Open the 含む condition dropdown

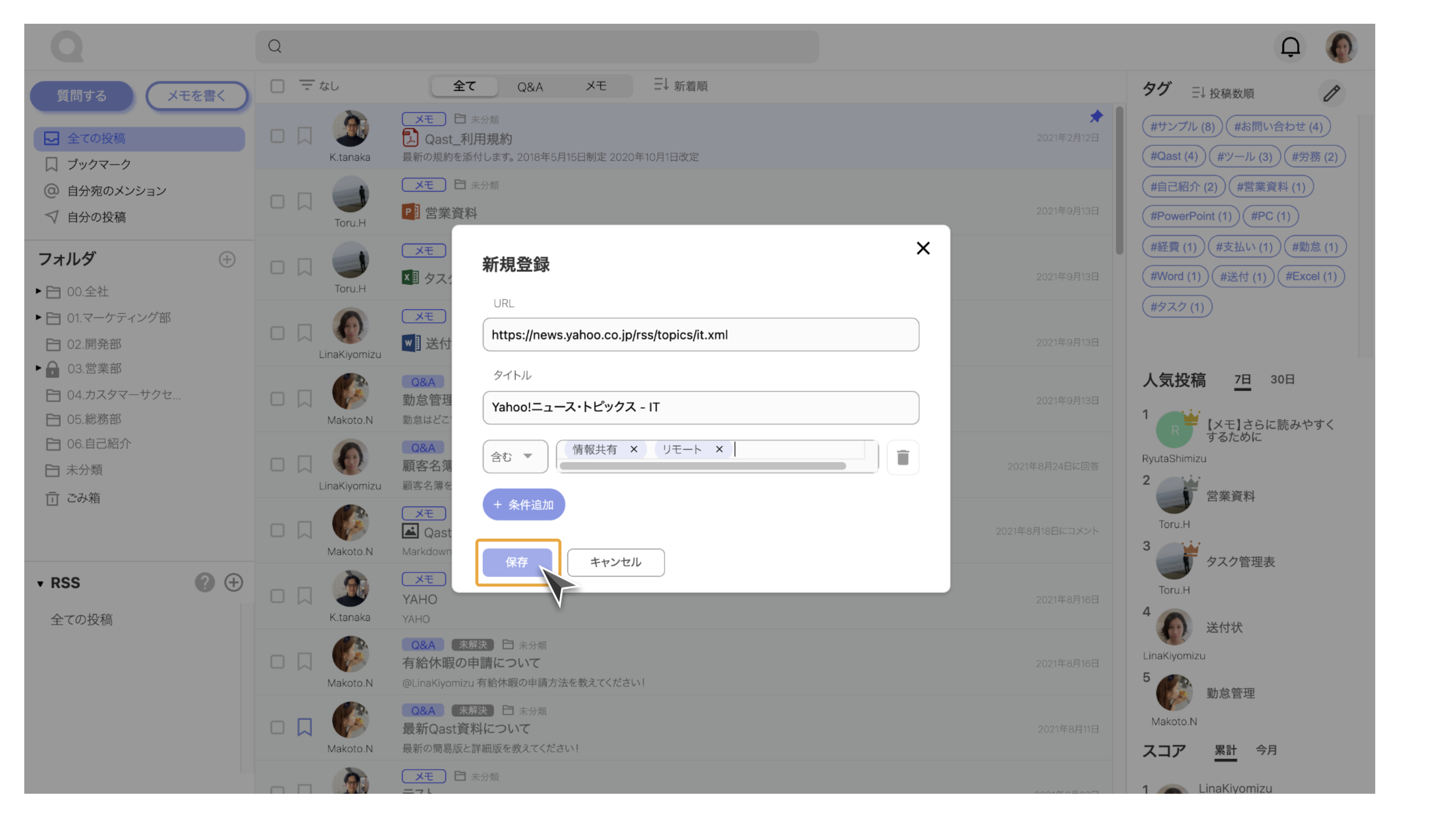(x=515, y=456)
